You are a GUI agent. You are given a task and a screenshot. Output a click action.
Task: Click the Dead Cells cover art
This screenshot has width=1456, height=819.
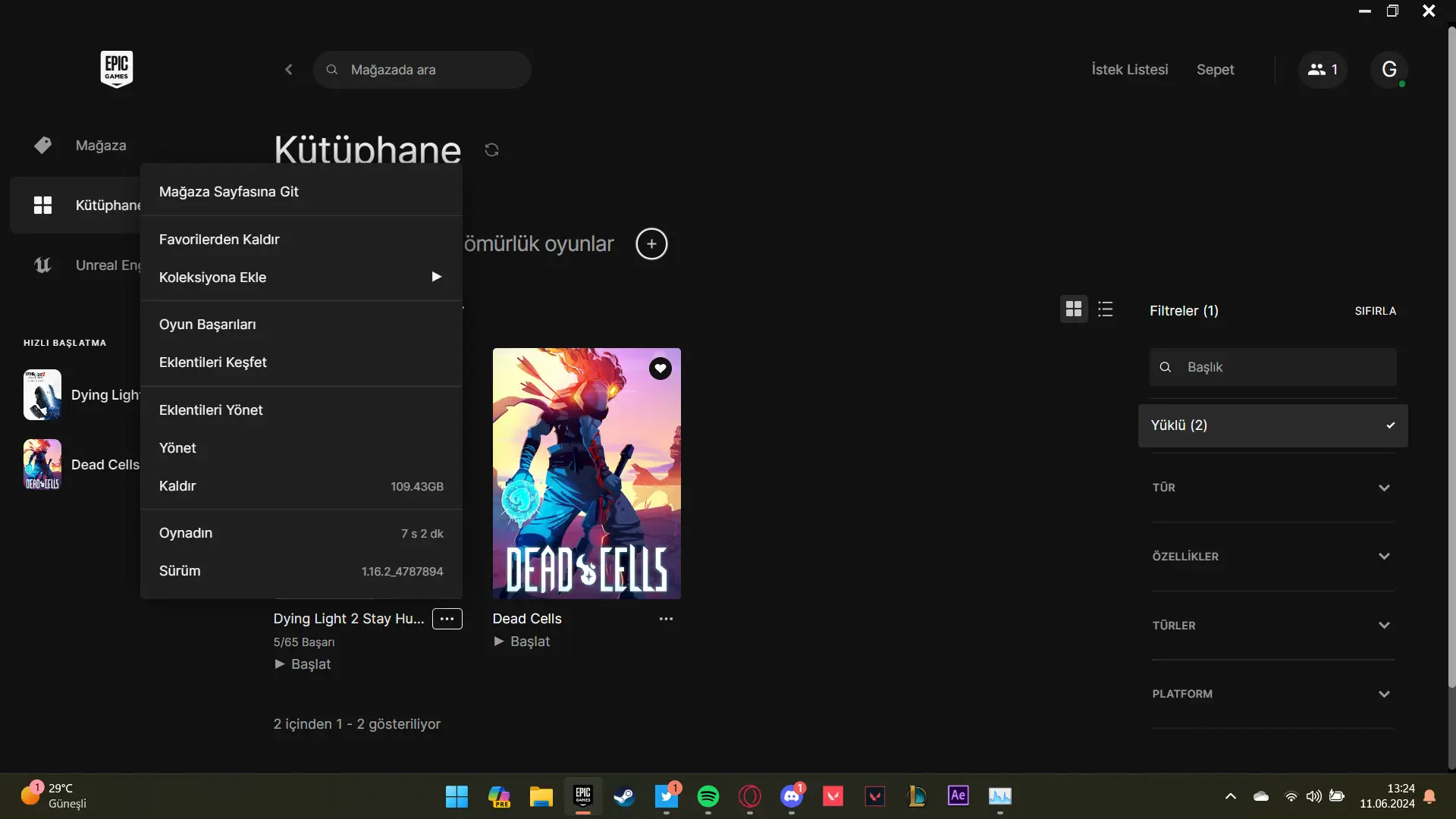pos(587,474)
